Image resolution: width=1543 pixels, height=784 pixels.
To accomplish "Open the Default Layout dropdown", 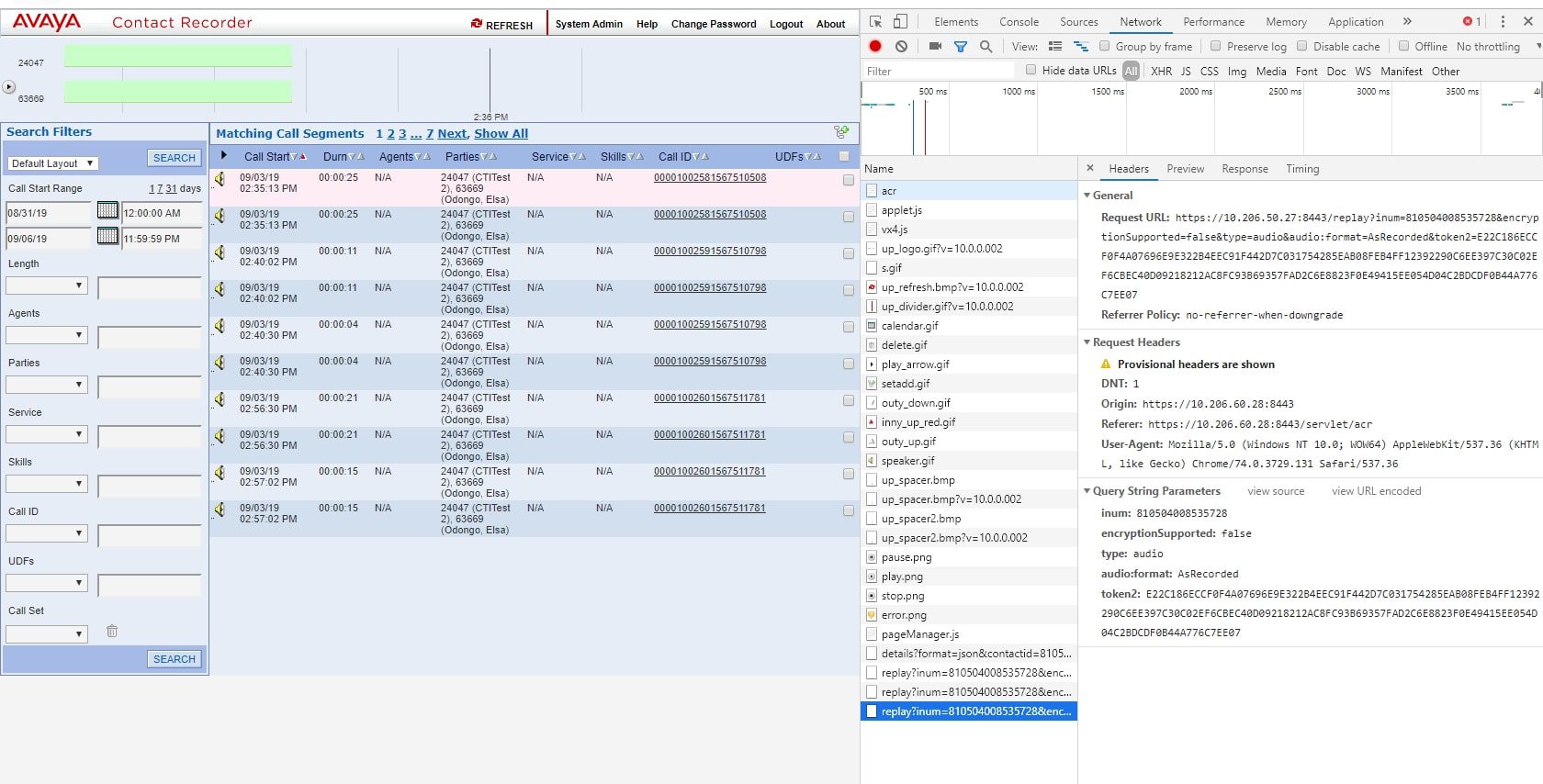I will tap(53, 163).
